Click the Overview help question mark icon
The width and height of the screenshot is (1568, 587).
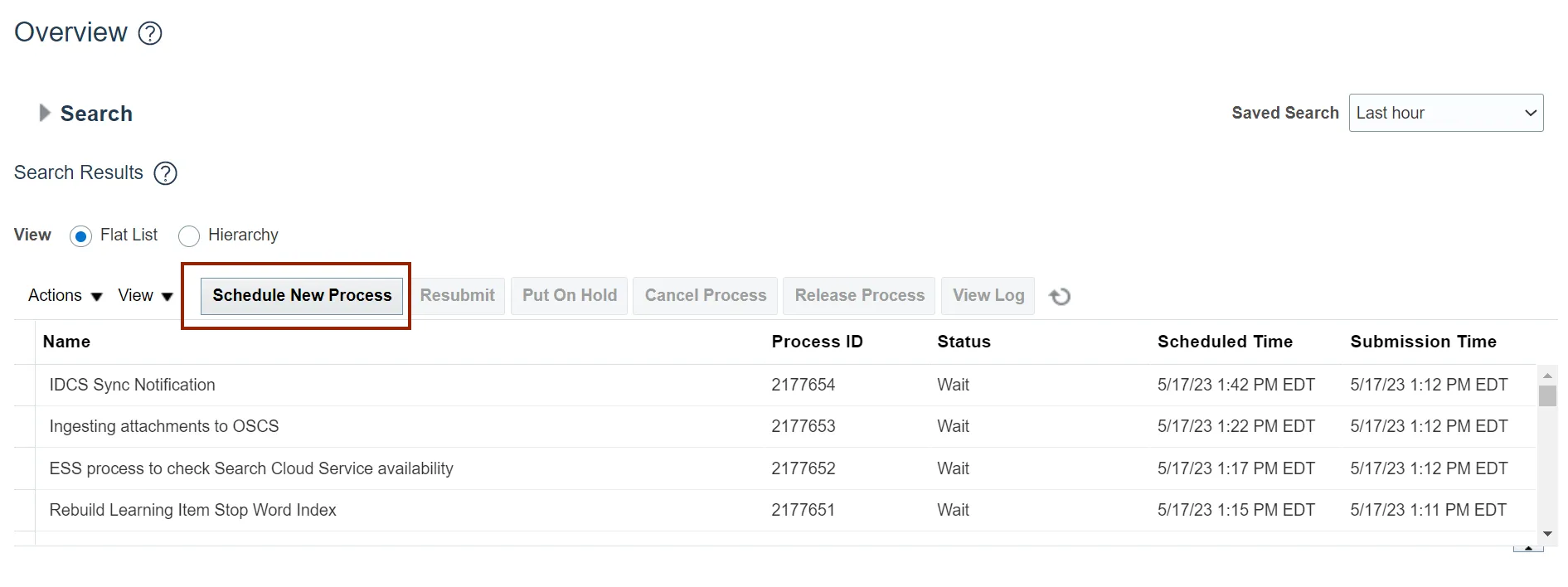point(150,33)
